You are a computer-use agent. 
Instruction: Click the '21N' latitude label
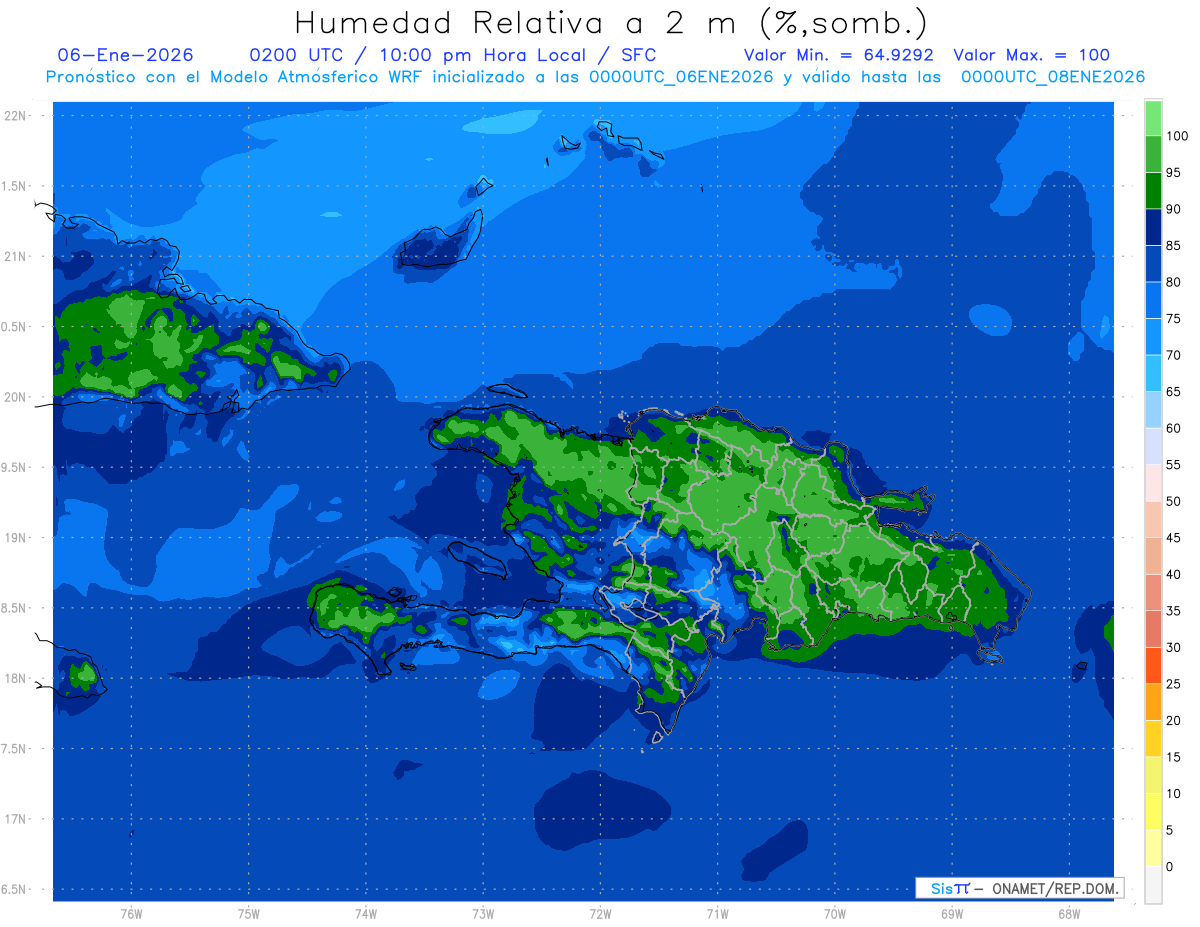click(x=15, y=257)
